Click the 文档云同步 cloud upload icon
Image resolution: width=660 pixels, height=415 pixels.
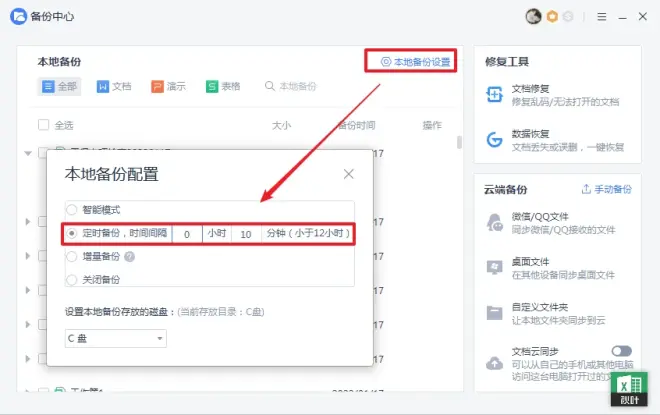[494, 363]
